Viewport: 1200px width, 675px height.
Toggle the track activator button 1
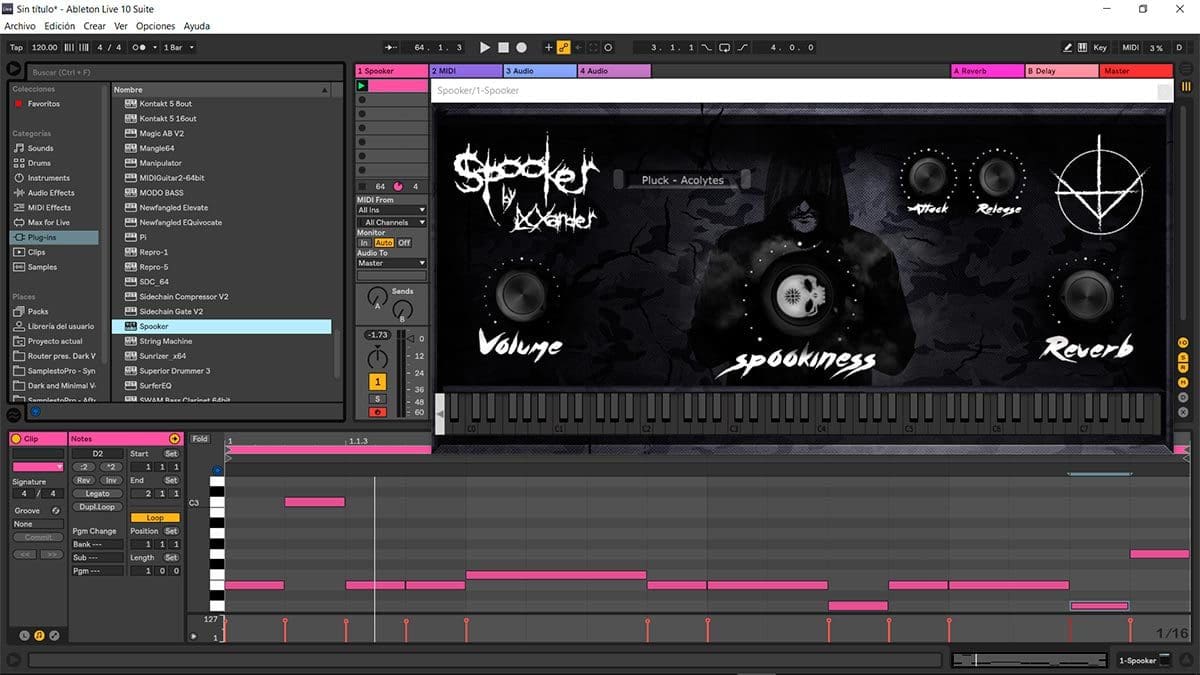tap(377, 381)
